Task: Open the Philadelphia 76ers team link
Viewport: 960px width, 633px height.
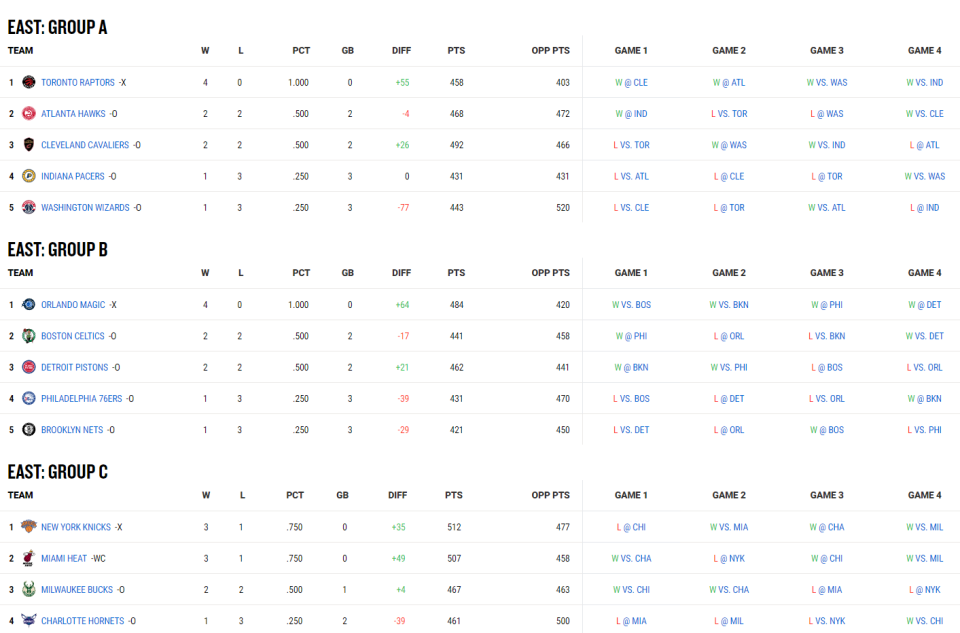Action: coord(81,399)
